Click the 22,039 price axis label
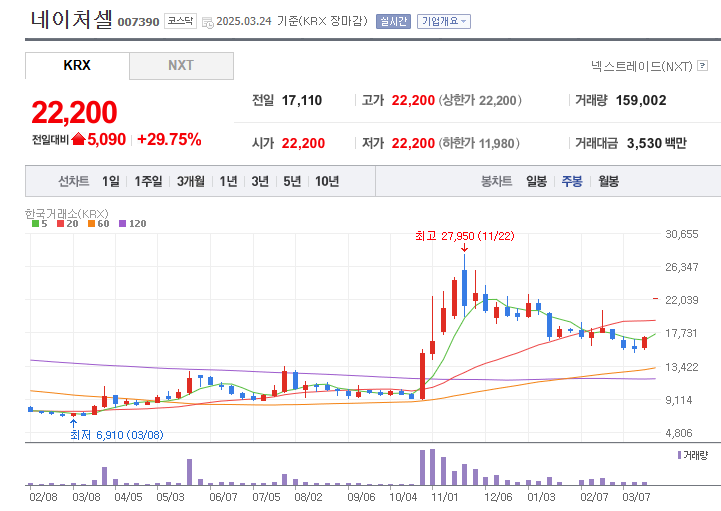The width and height of the screenshot is (721, 511). tap(681, 300)
